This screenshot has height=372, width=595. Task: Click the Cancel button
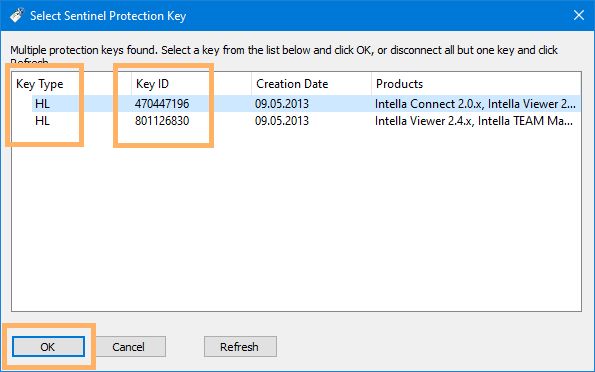[x=128, y=347]
